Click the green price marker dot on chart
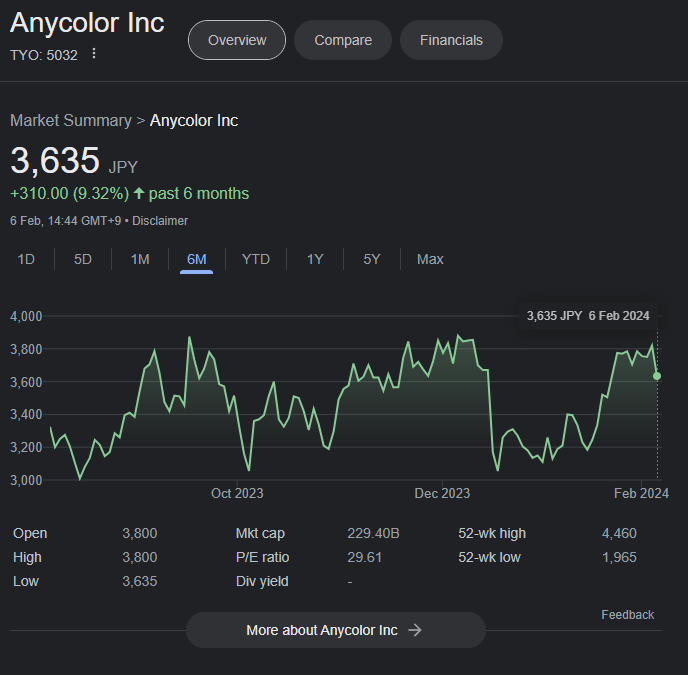Viewport: 688px width, 675px height. pos(657,376)
